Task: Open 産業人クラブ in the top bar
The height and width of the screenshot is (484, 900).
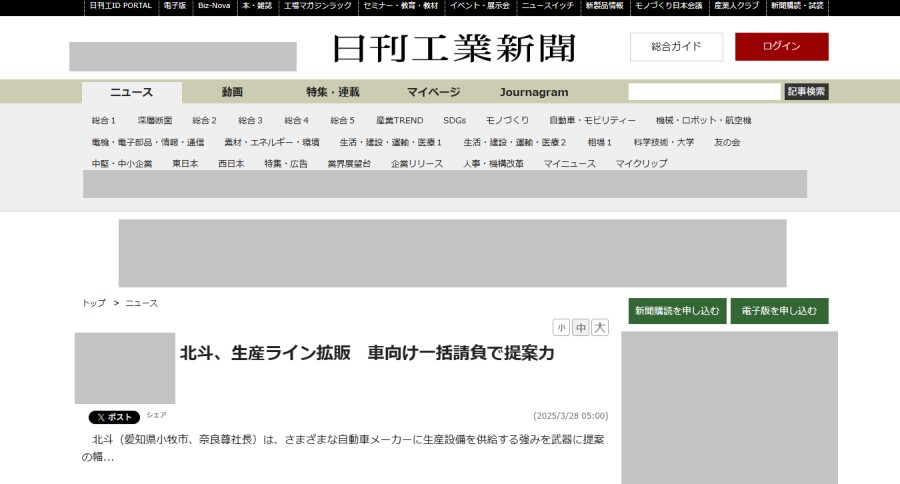Action: pyautogui.click(x=736, y=6)
